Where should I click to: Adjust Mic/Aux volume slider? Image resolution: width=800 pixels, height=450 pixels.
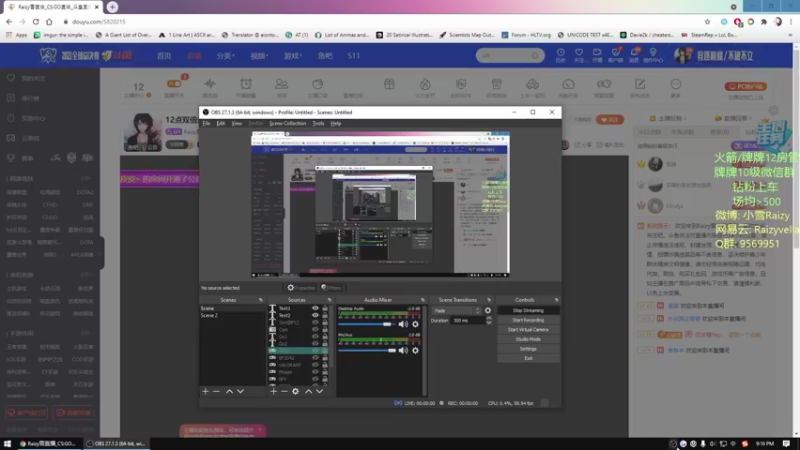[367, 351]
